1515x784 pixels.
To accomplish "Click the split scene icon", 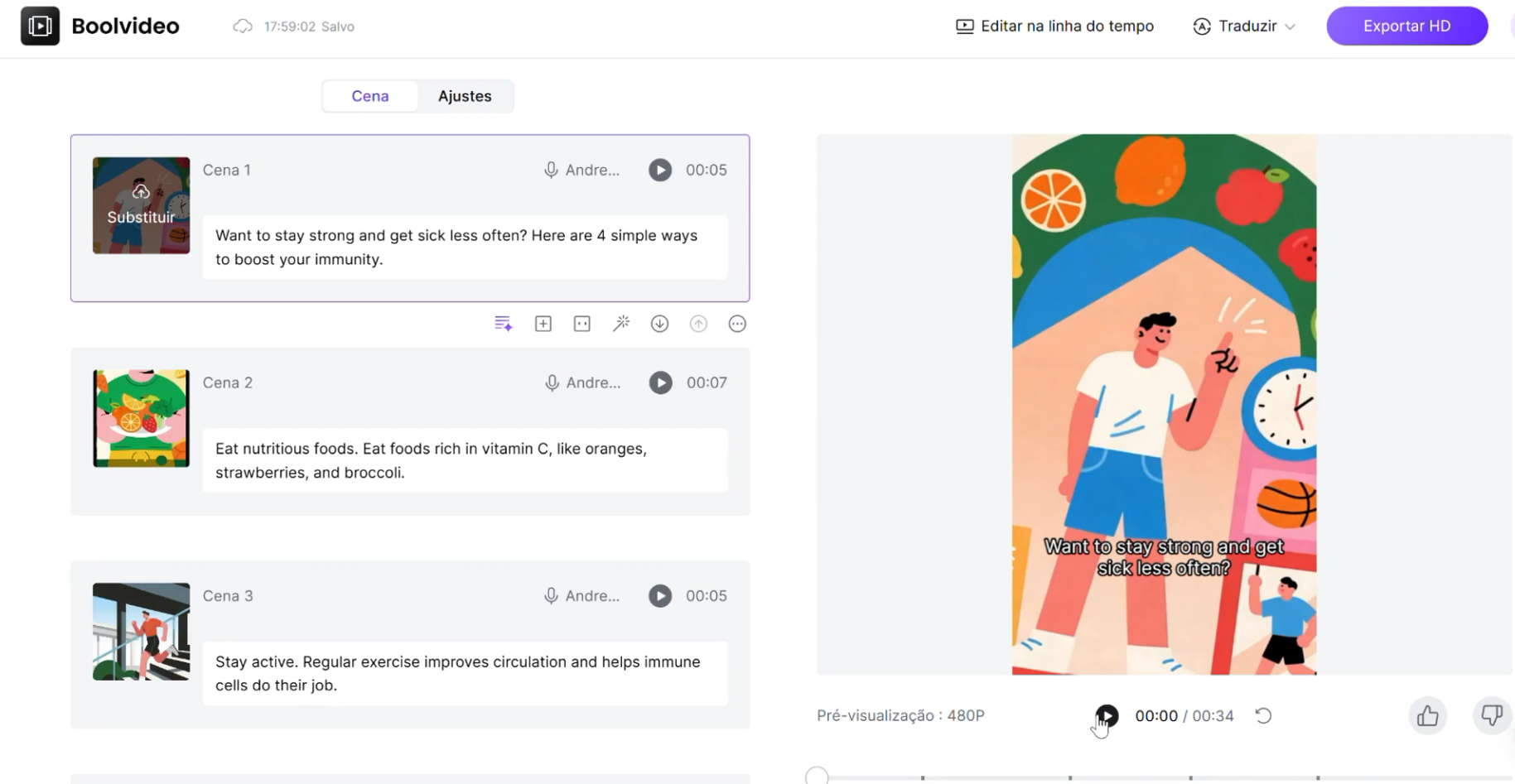I will point(582,324).
